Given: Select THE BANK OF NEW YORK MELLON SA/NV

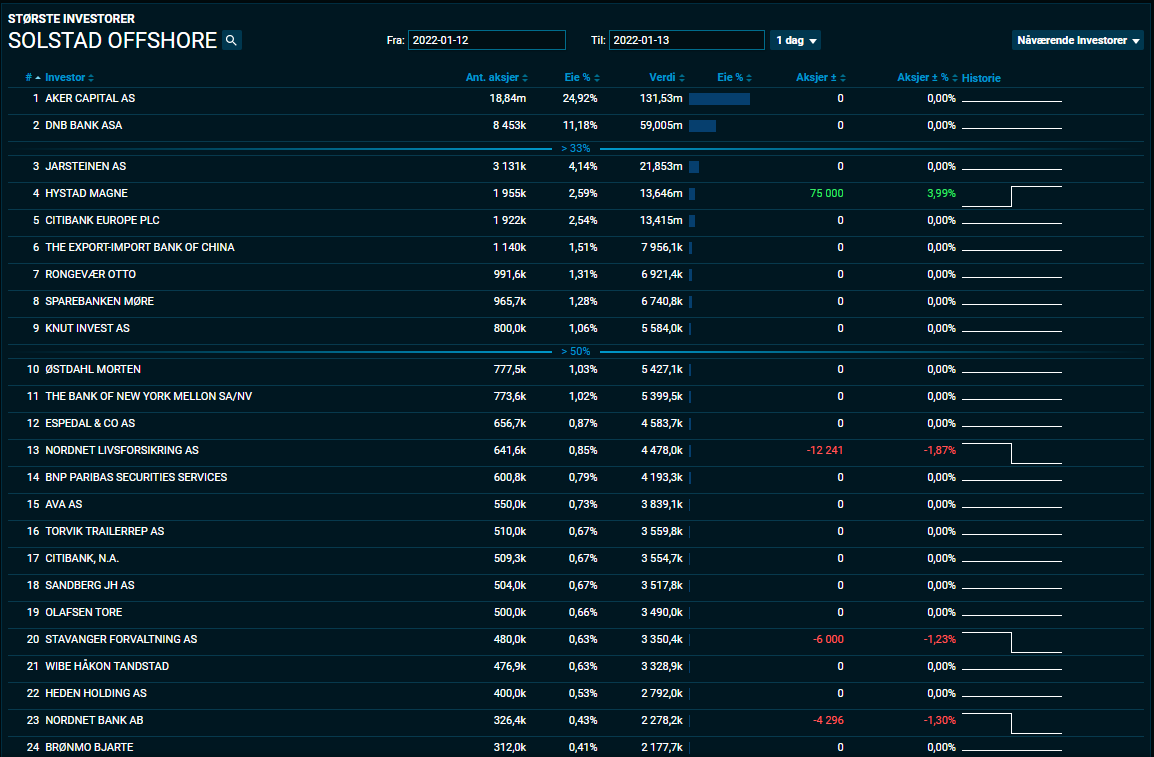Looking at the screenshot, I should 149,397.
